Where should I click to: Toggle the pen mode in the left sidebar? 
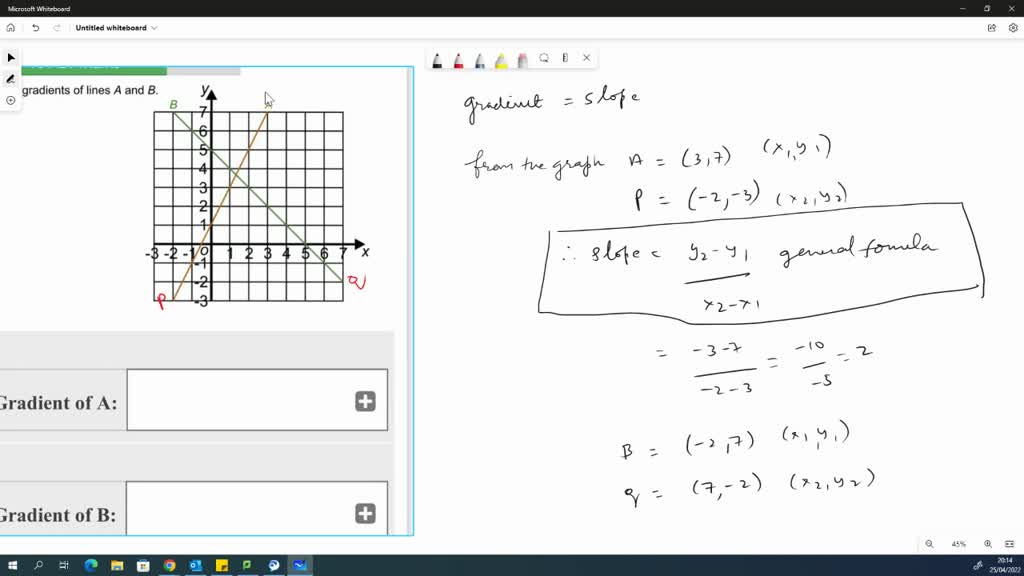pos(10,77)
